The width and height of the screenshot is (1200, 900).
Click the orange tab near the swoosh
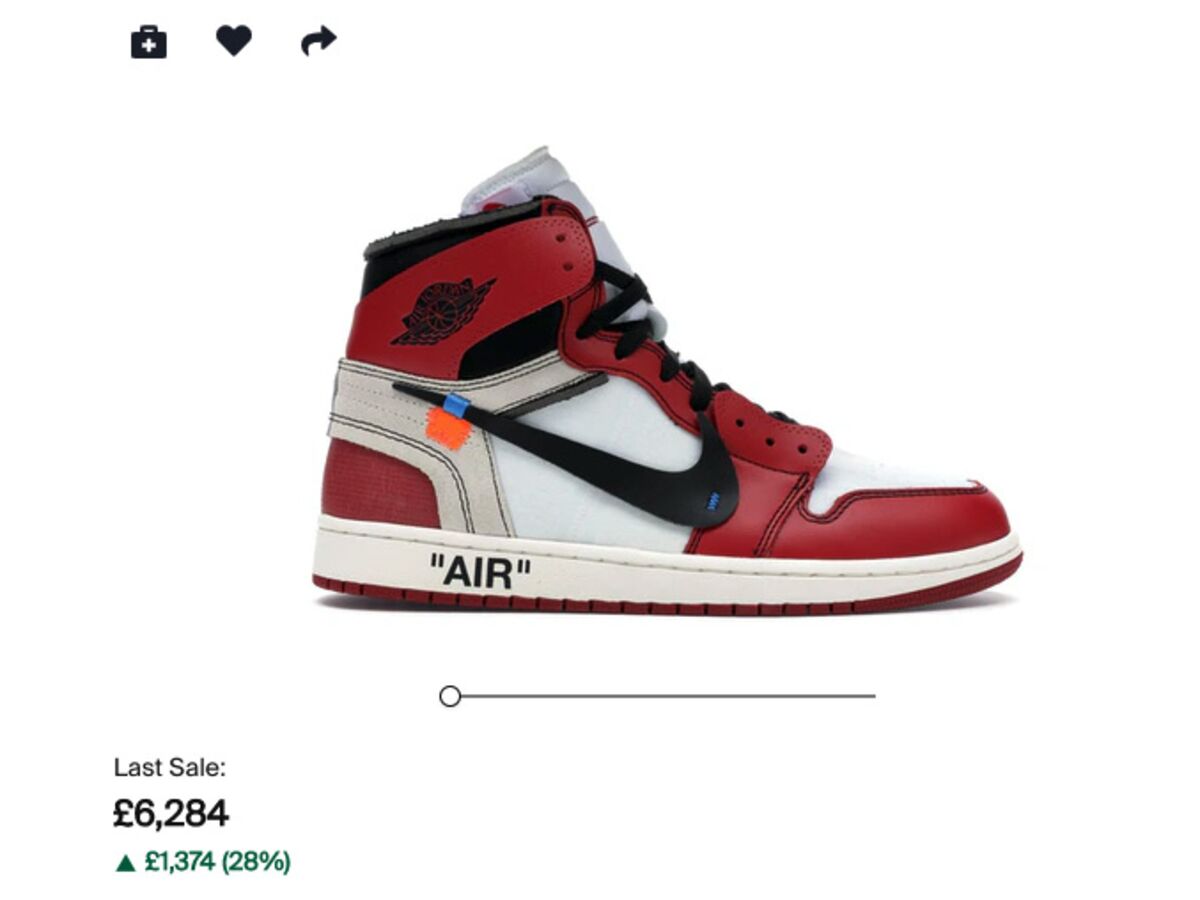click(449, 430)
